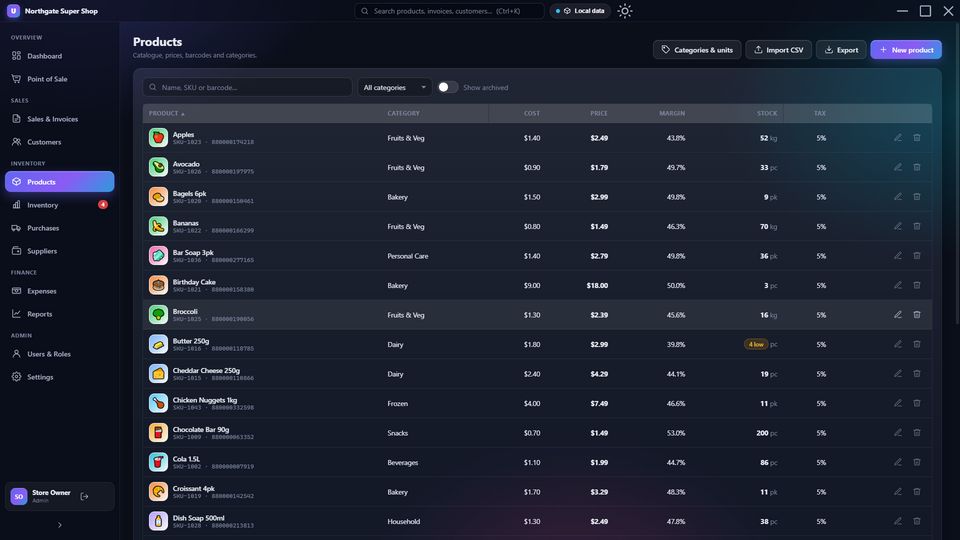The image size is (960, 540).
Task: Click the $18.00 price of Birthday Cake
Action: pyautogui.click(x=597, y=285)
